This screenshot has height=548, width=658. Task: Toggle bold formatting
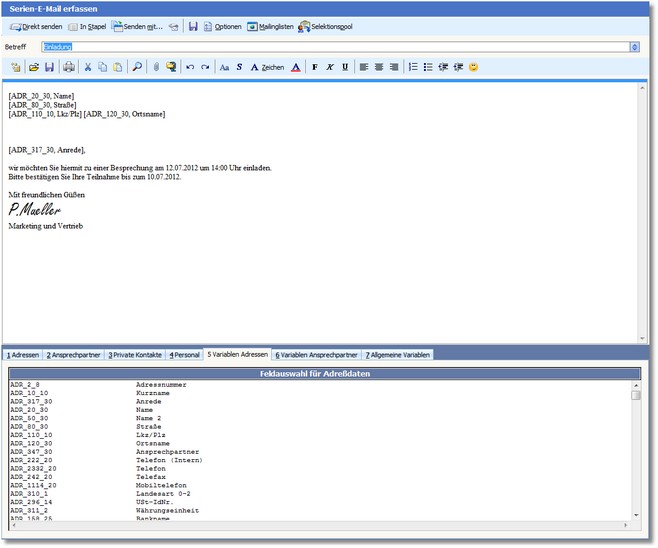(315, 67)
